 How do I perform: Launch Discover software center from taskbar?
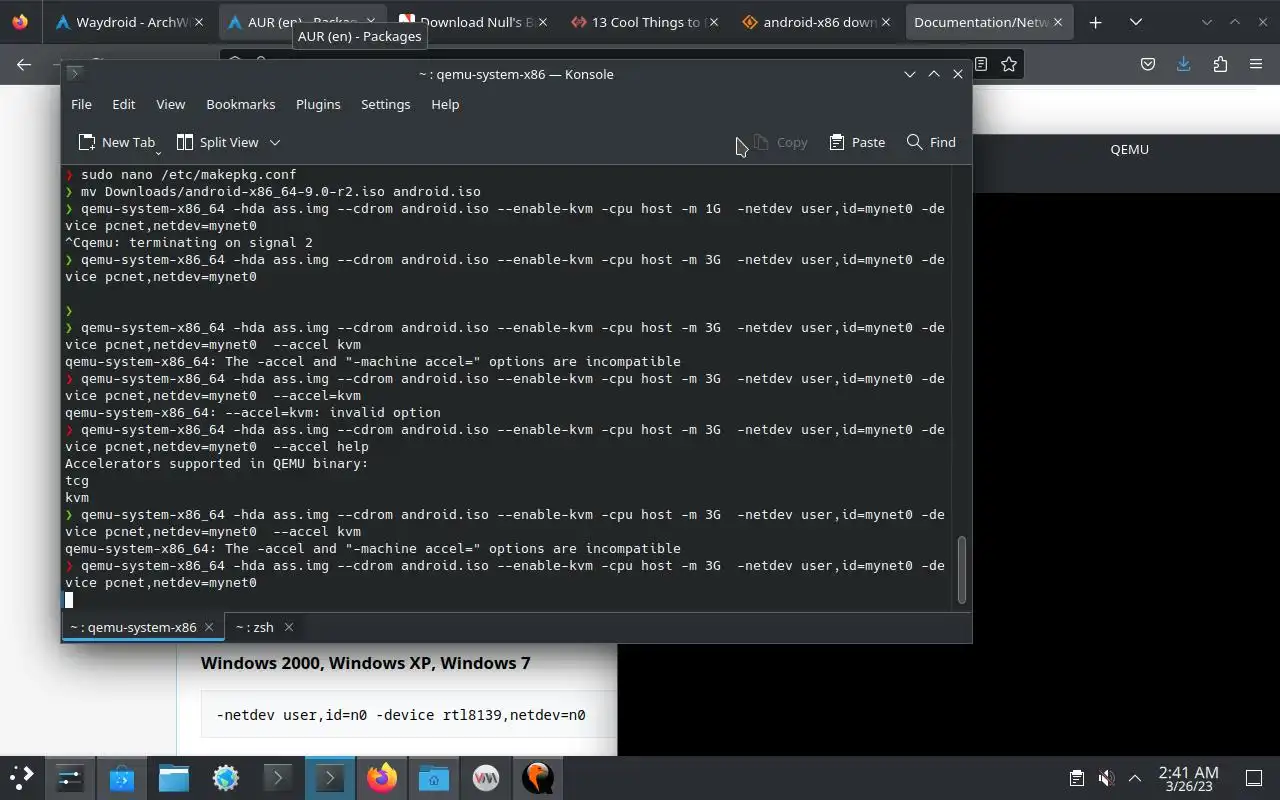pos(122,778)
